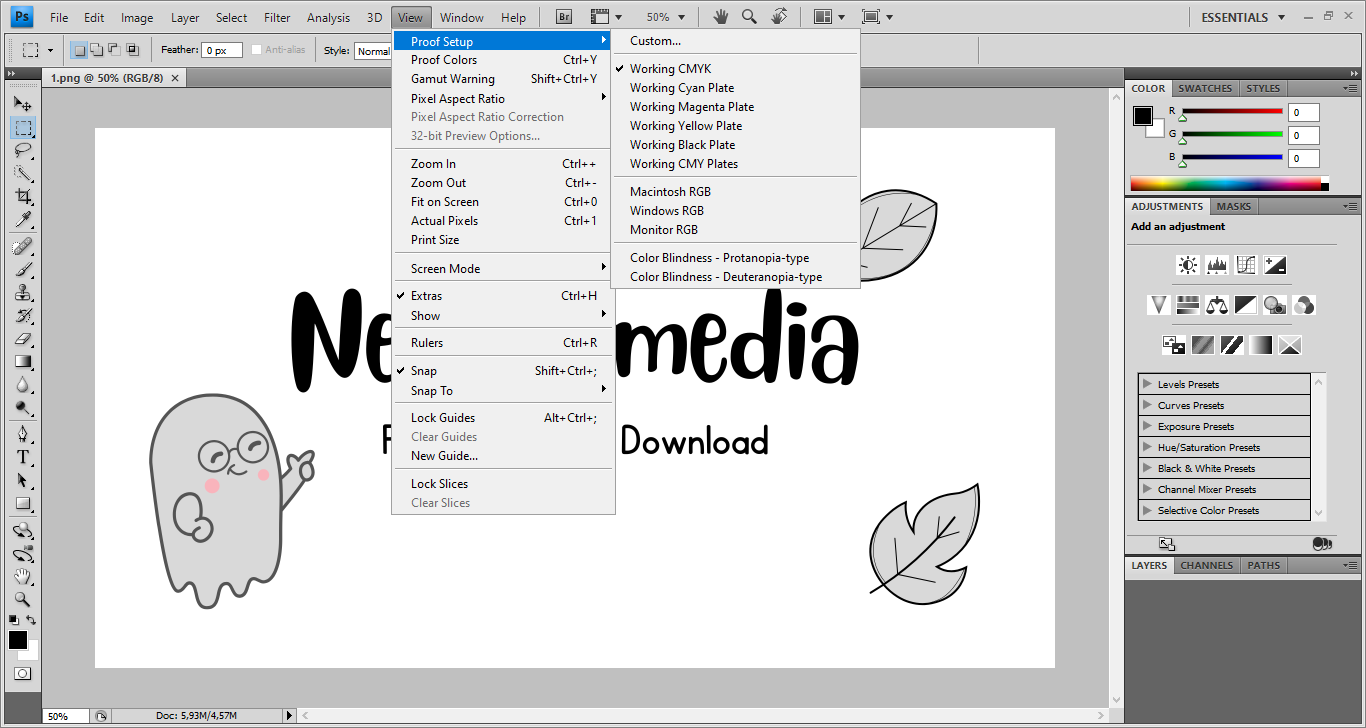Image resolution: width=1366 pixels, height=728 pixels.
Task: Open the Filter menu
Action: [x=277, y=17]
